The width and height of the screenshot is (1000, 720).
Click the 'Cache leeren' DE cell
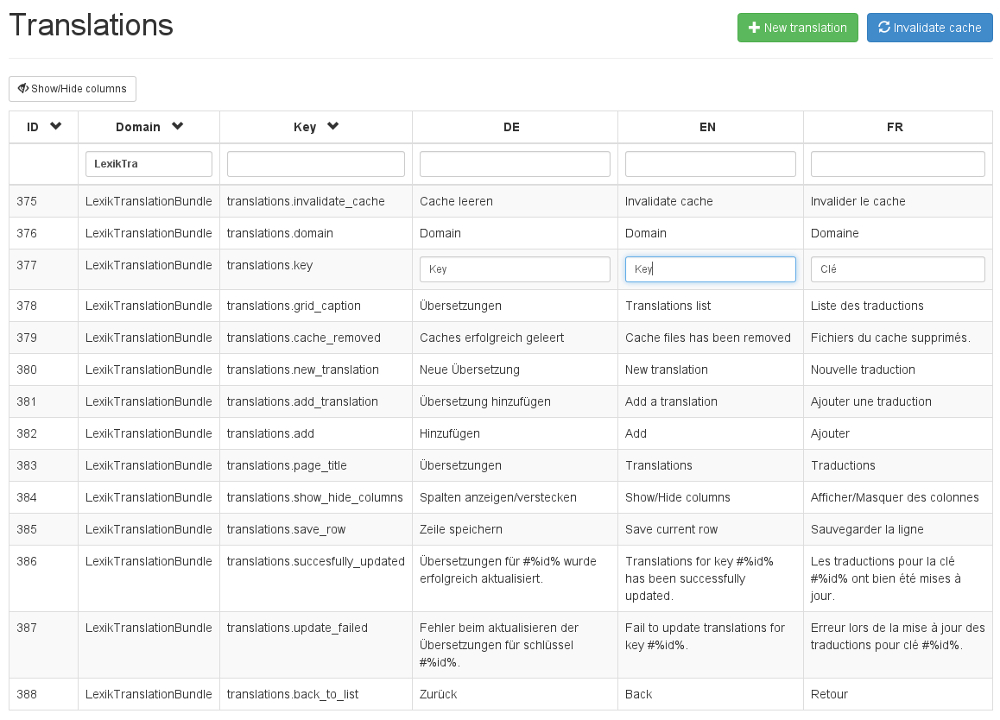[x=456, y=201]
